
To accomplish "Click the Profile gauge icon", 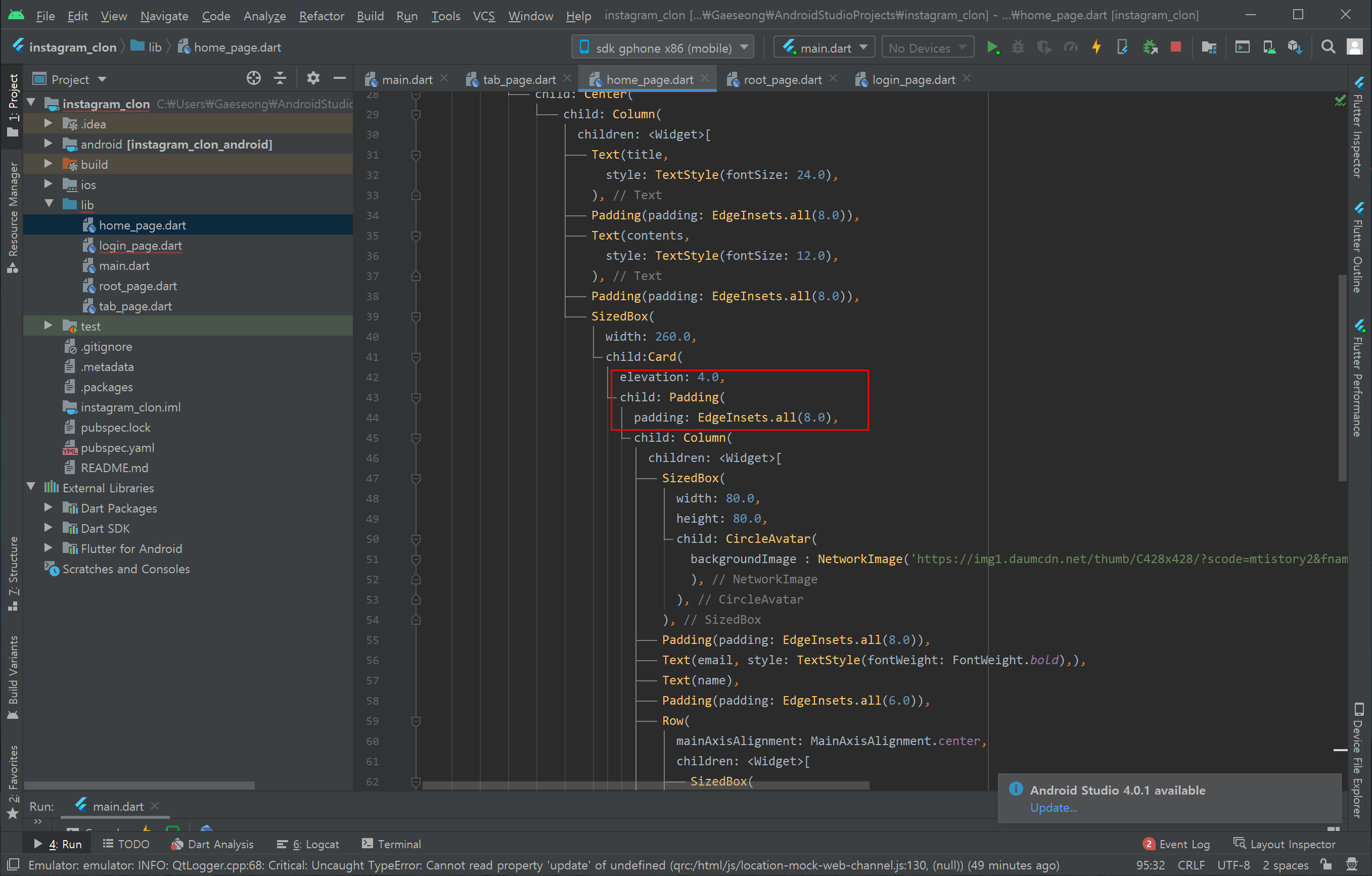I will (x=1071, y=48).
